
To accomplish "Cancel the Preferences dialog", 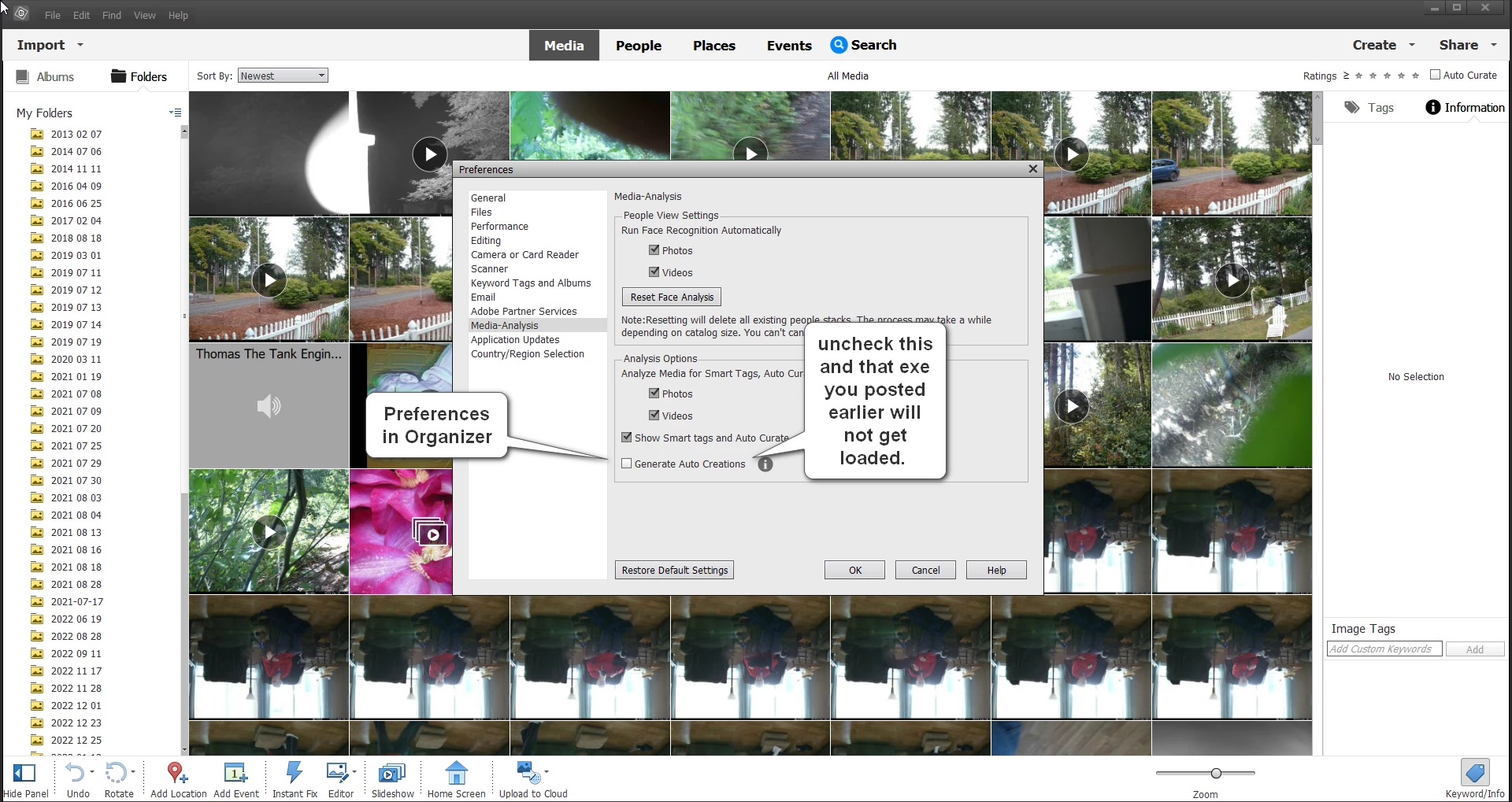I will pos(925,570).
